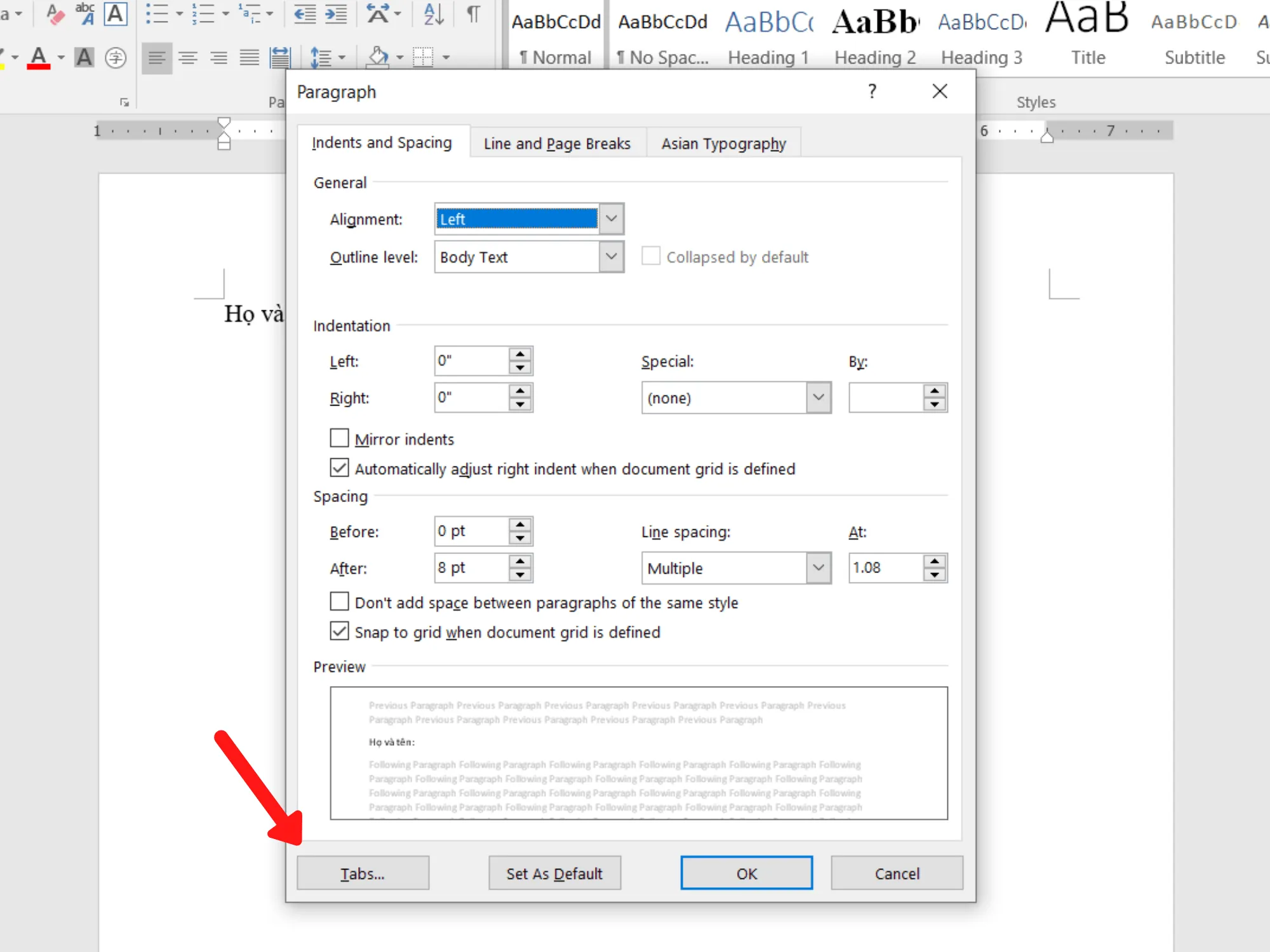This screenshot has width=1270, height=952.
Task: Enable Mirror indents checkbox
Action: [339, 438]
